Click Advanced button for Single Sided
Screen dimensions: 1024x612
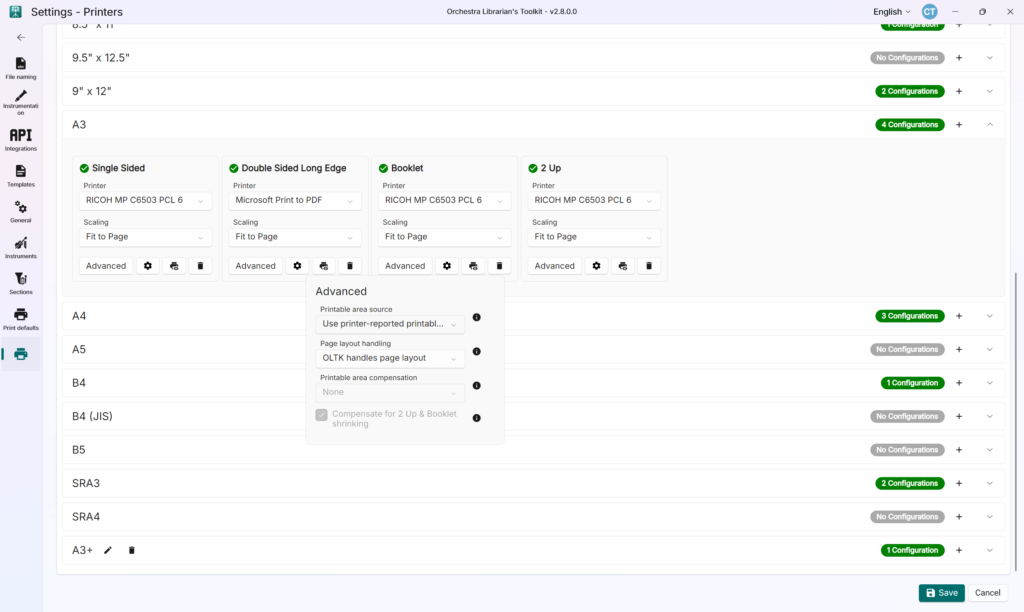pyautogui.click(x=106, y=266)
